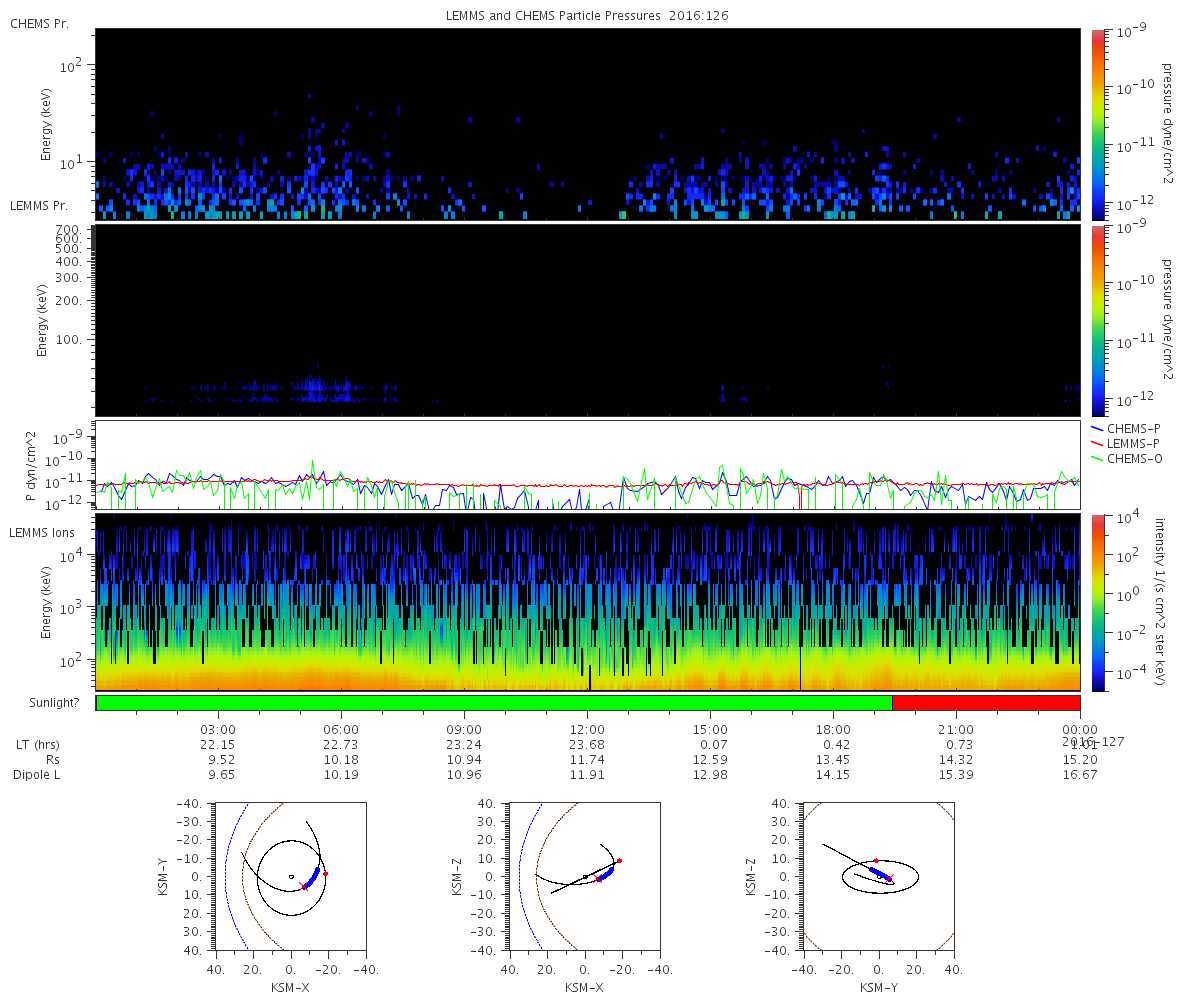Click the LEMMS pressure color scale bar
Screen dimensions: 1200x1000
pyautogui.click(x=1098, y=320)
